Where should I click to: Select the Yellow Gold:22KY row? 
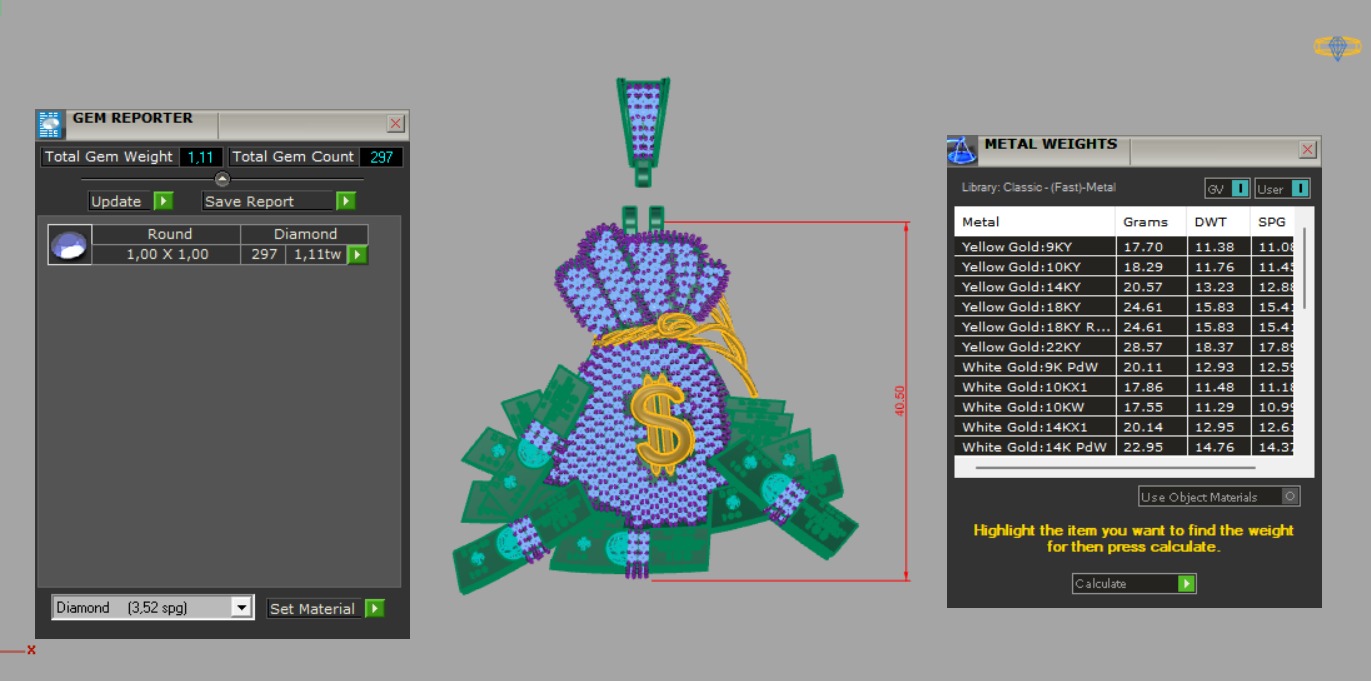click(x=1125, y=347)
